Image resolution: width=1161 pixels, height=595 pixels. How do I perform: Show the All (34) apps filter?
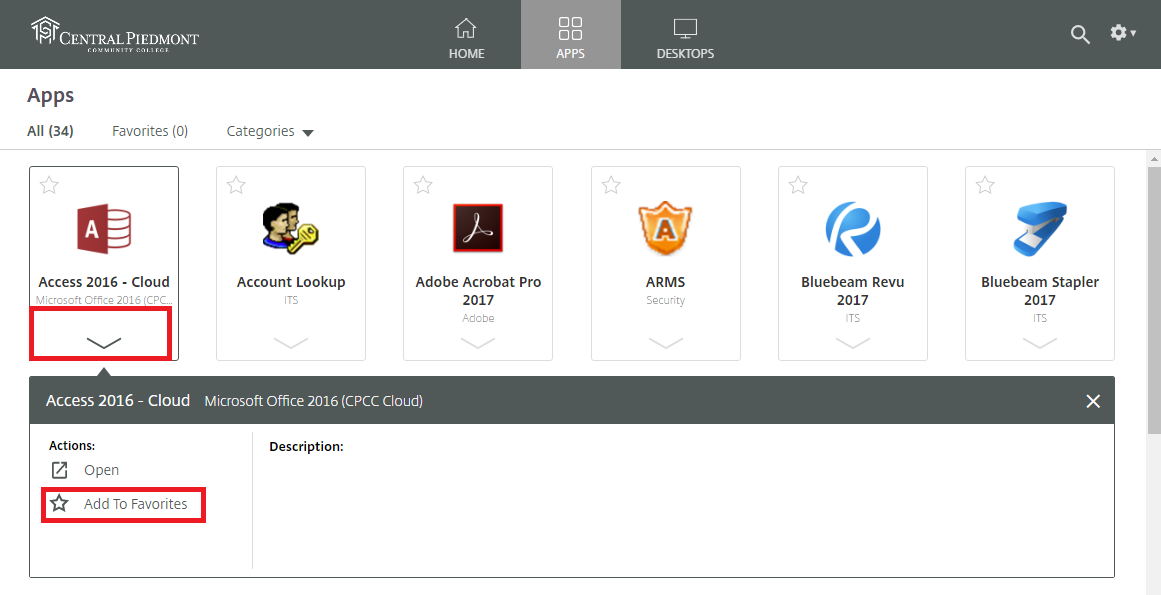50,131
